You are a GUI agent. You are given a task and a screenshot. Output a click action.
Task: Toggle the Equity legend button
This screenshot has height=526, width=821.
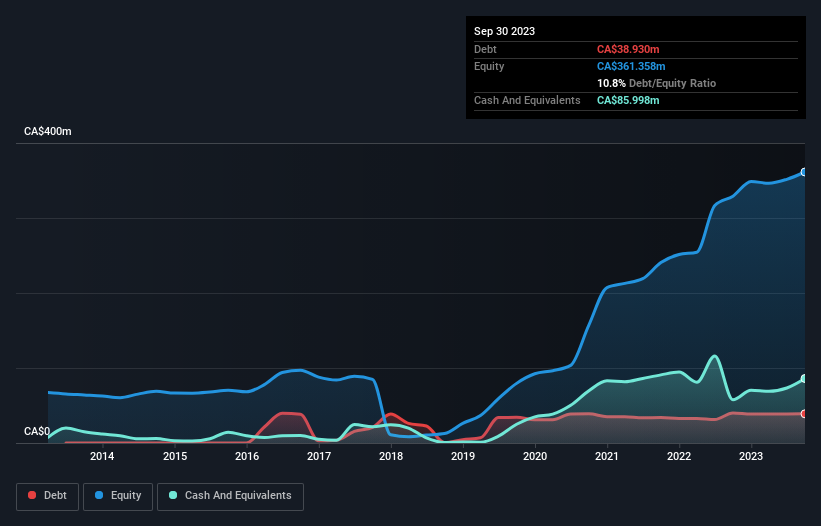tap(118, 496)
